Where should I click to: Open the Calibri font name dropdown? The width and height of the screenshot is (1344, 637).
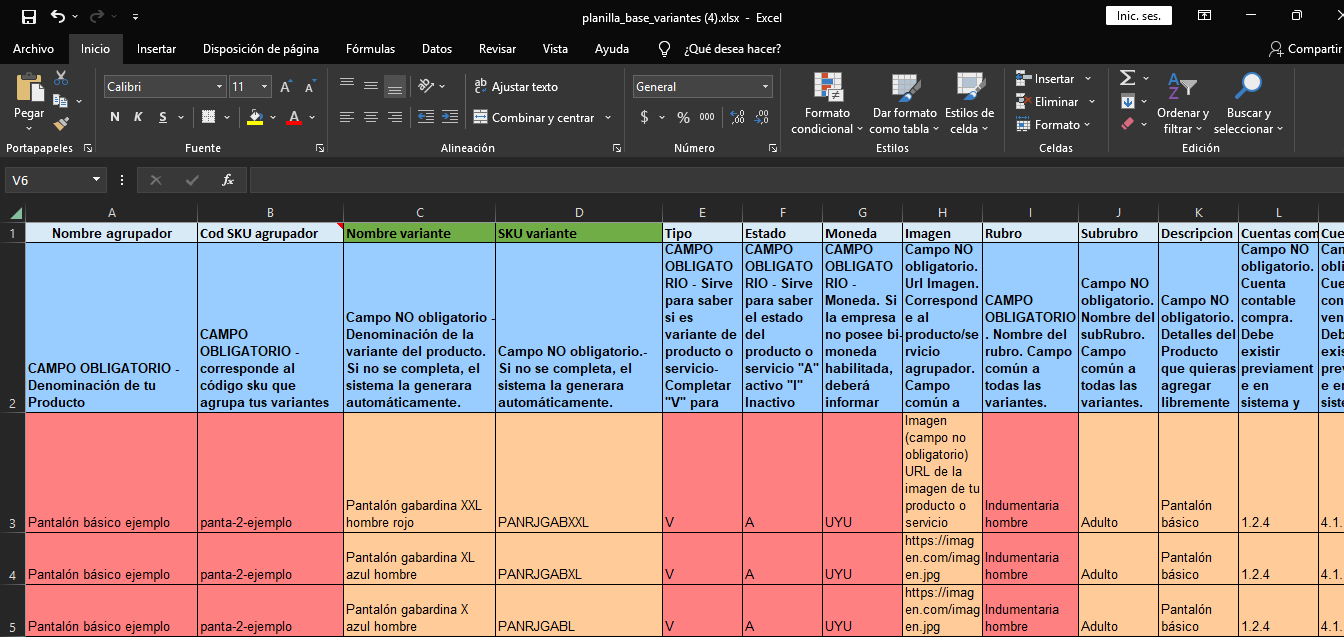pos(219,87)
